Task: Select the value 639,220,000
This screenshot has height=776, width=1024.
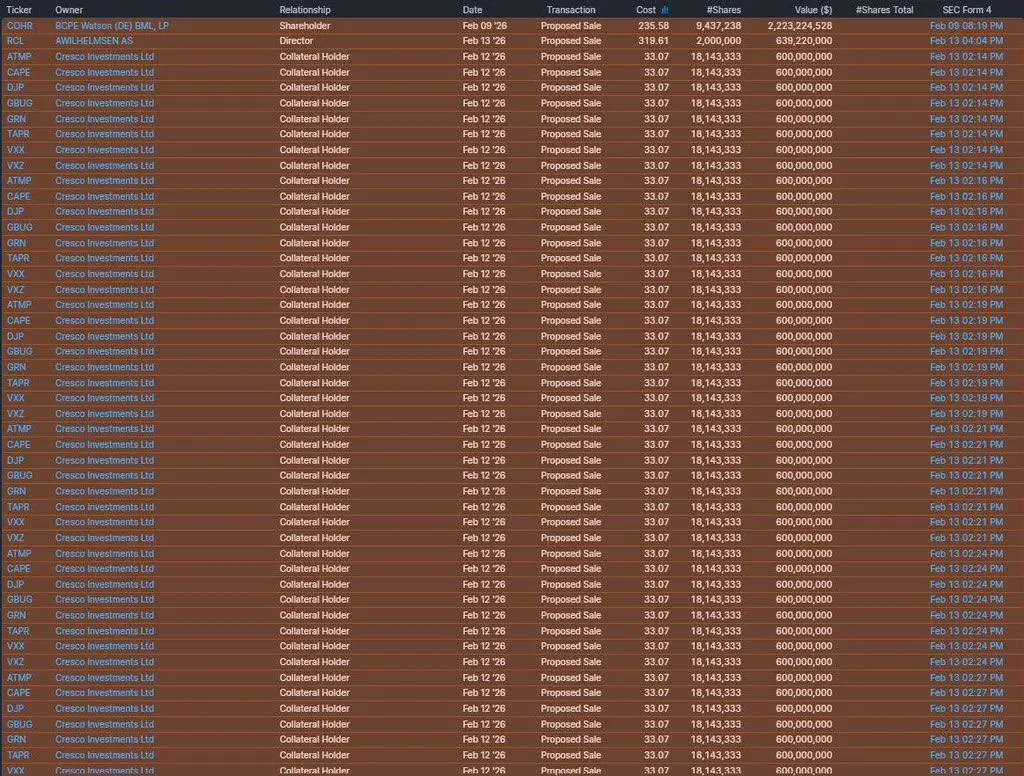Action: click(x=804, y=40)
